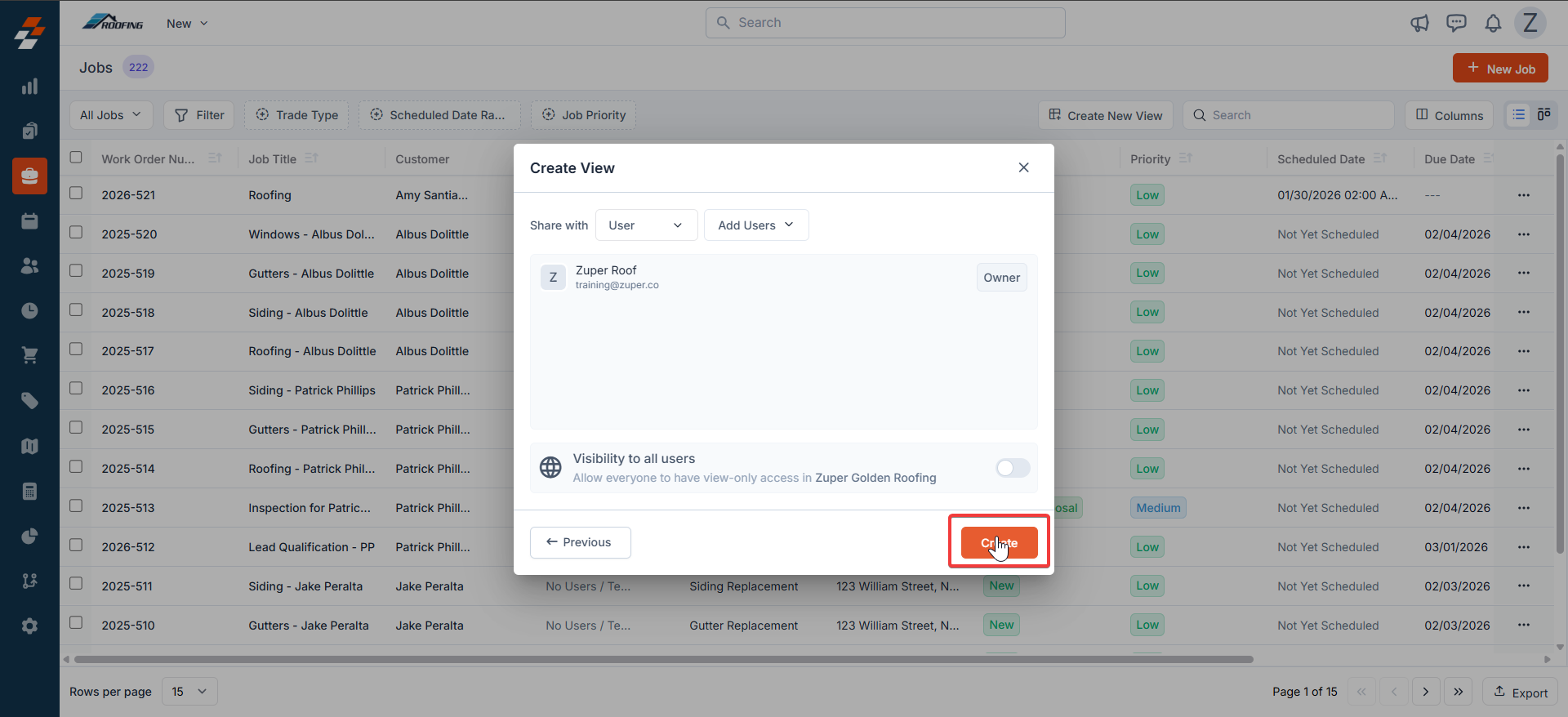Open the dashboard chart icon in sidebar

(x=29, y=87)
